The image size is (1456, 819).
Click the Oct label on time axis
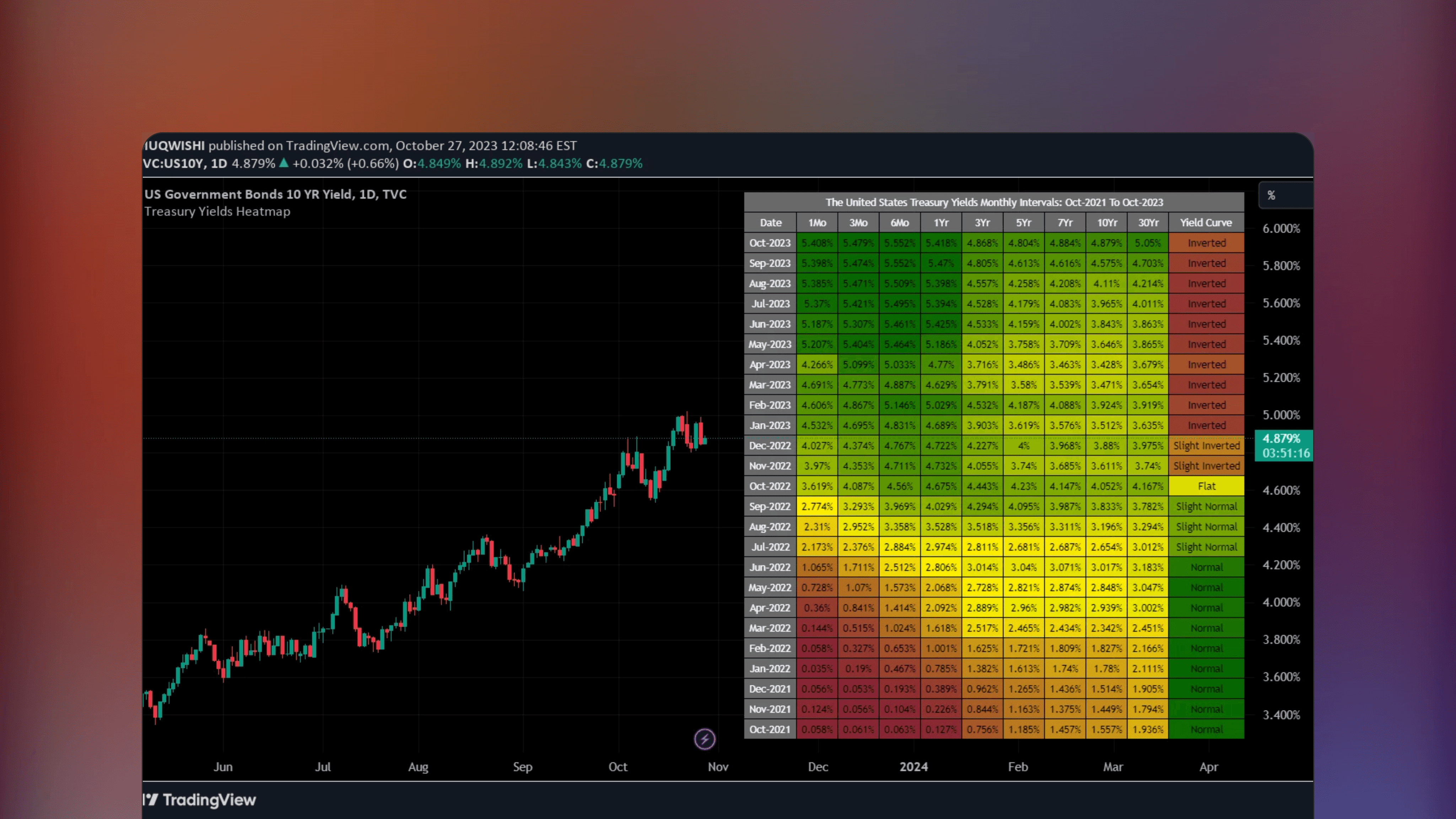618,766
